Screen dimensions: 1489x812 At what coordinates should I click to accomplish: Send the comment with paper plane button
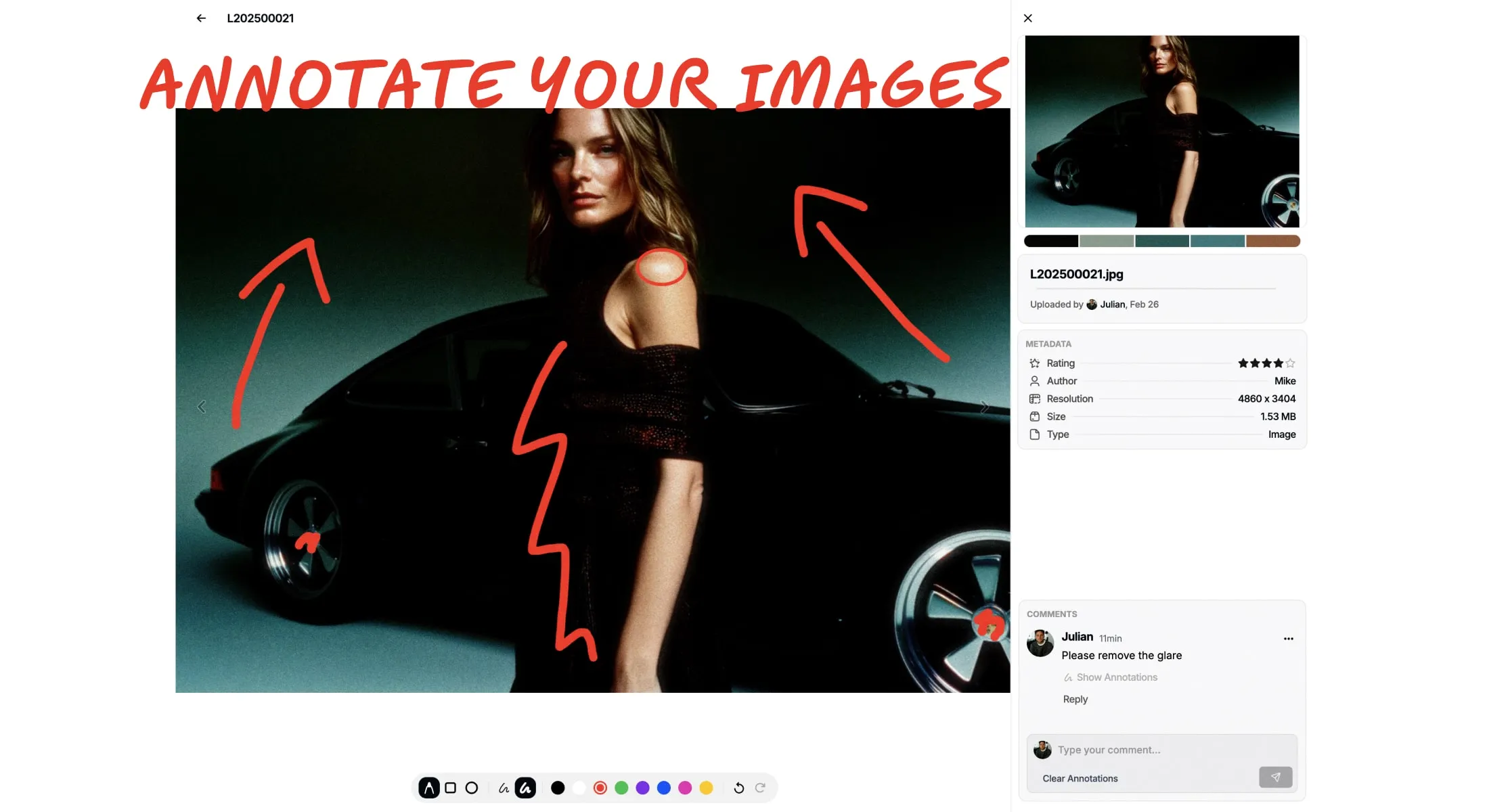pyautogui.click(x=1276, y=777)
